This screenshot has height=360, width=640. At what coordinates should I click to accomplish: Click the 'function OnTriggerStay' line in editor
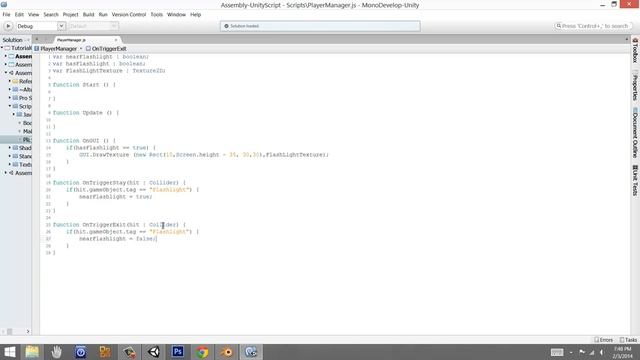[x=119, y=183]
